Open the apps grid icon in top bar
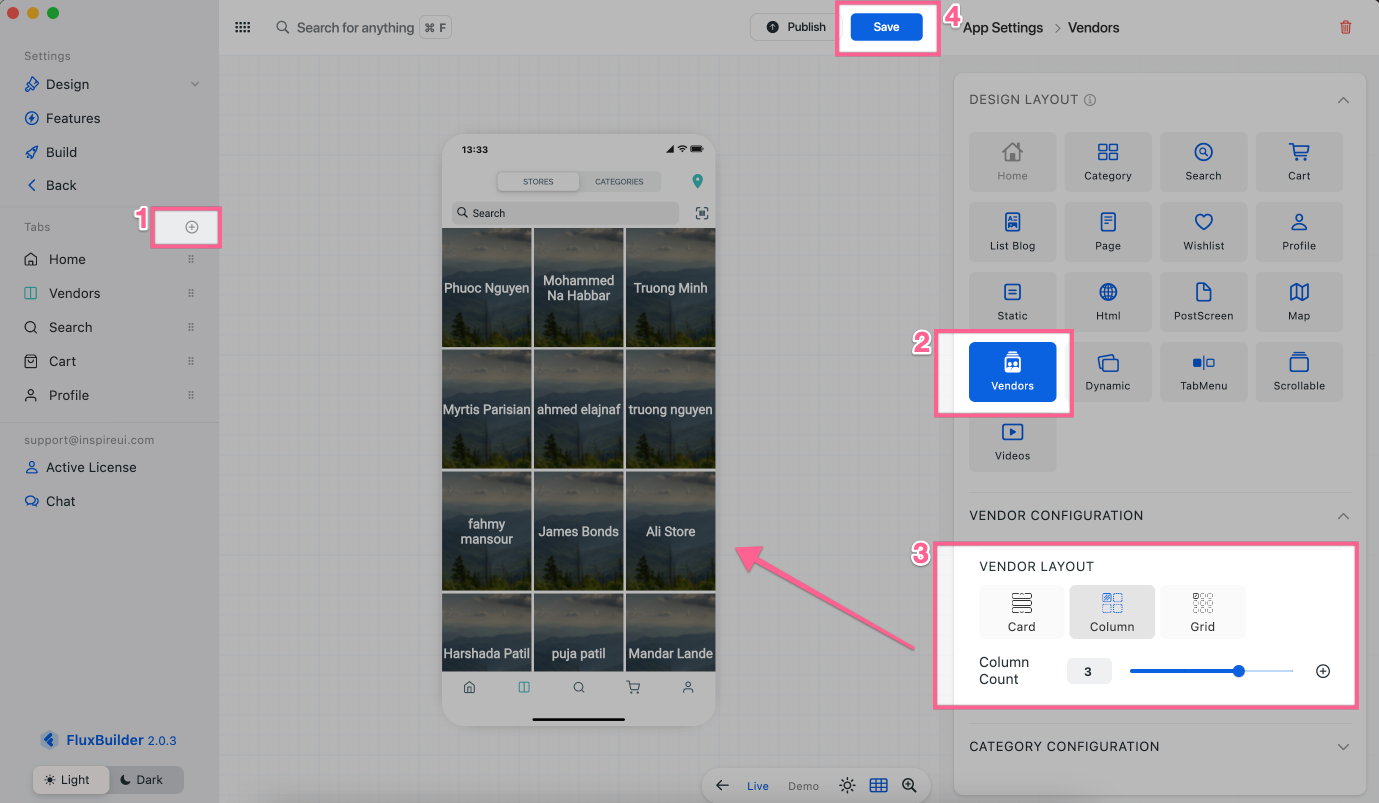Image resolution: width=1379 pixels, height=803 pixels. (x=242, y=28)
